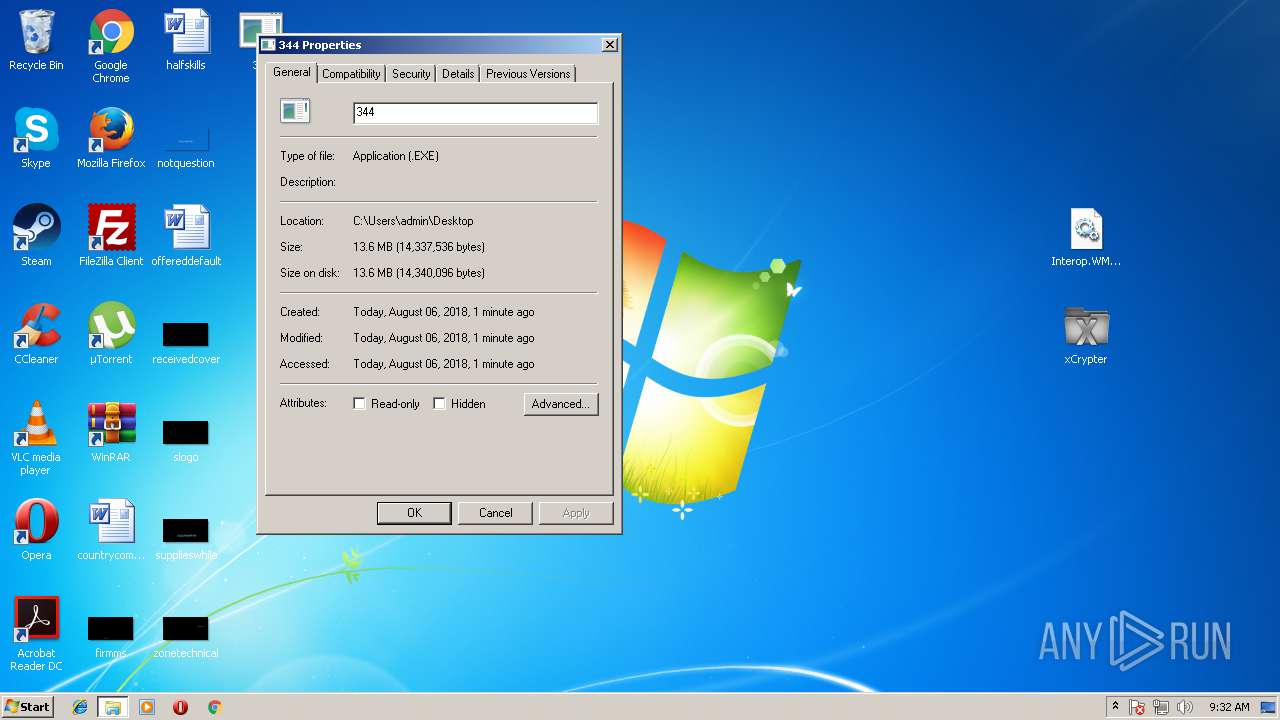This screenshot has width=1280, height=720.
Task: Switch to the Compatibility tab
Action: 351,74
